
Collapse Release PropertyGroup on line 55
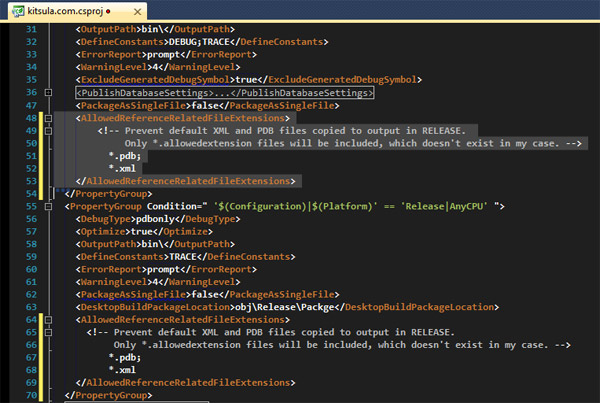point(48,207)
